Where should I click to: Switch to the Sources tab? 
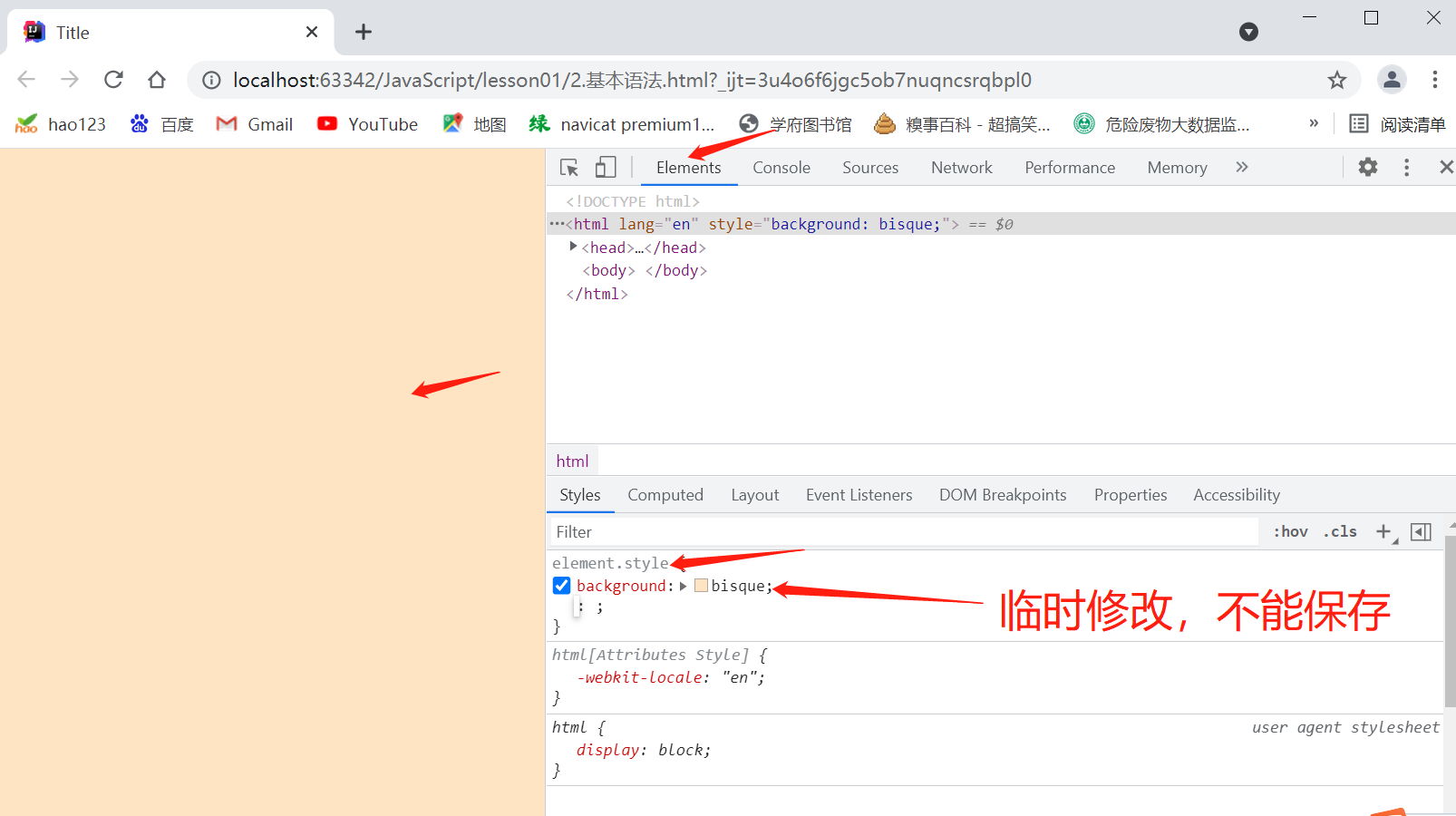point(870,168)
